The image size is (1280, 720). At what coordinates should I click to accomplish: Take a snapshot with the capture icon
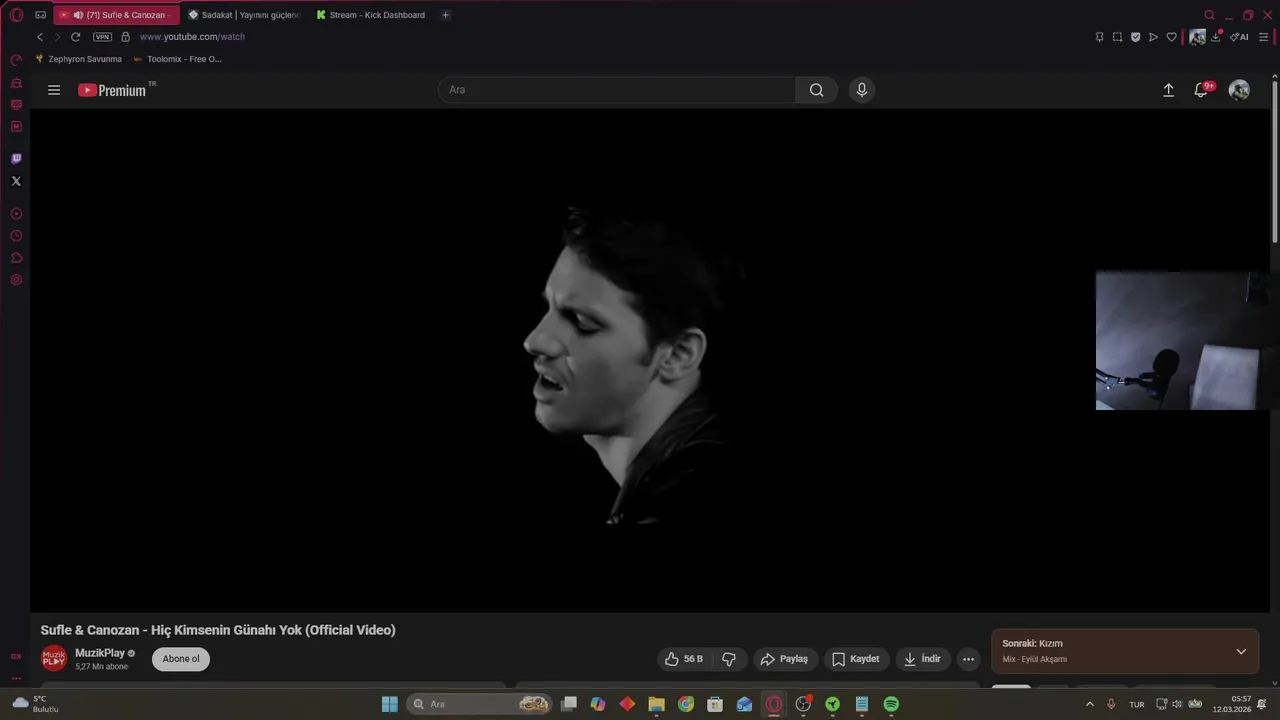tap(1117, 37)
